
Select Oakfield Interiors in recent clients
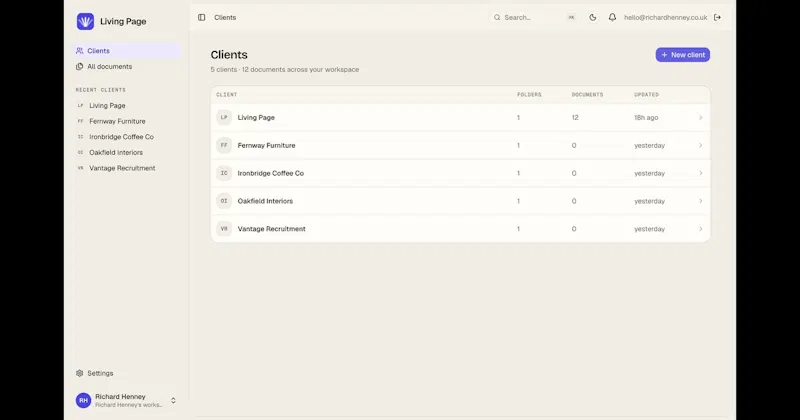(x=116, y=153)
